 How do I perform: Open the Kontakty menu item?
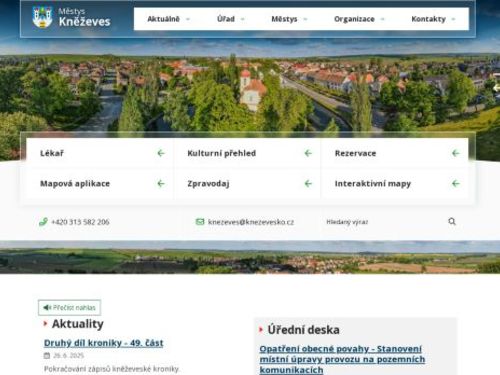[x=429, y=19]
